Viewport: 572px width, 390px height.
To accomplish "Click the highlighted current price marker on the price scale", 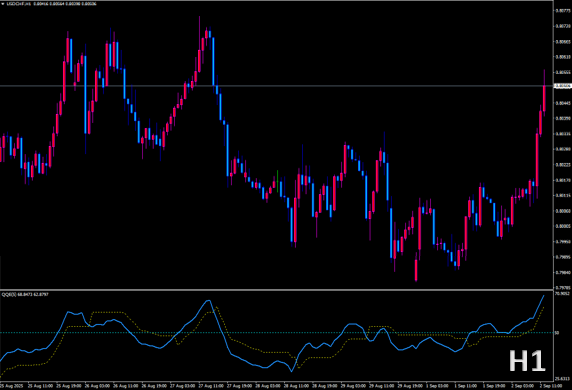I will click(x=563, y=86).
